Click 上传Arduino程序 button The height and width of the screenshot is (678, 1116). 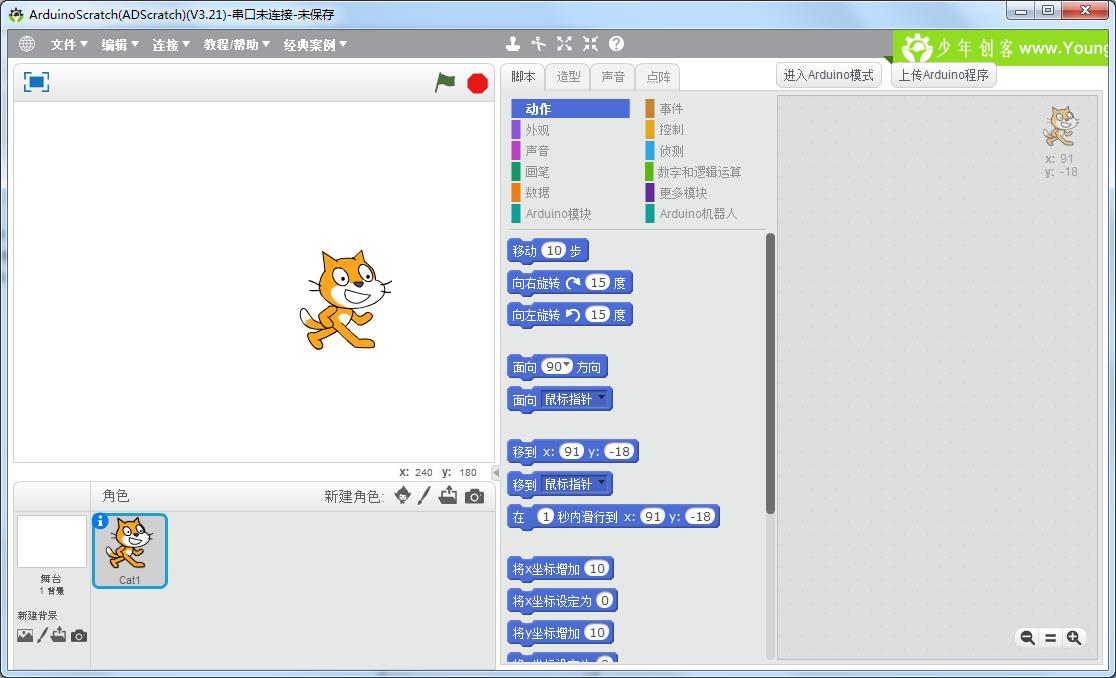pyautogui.click(x=943, y=75)
